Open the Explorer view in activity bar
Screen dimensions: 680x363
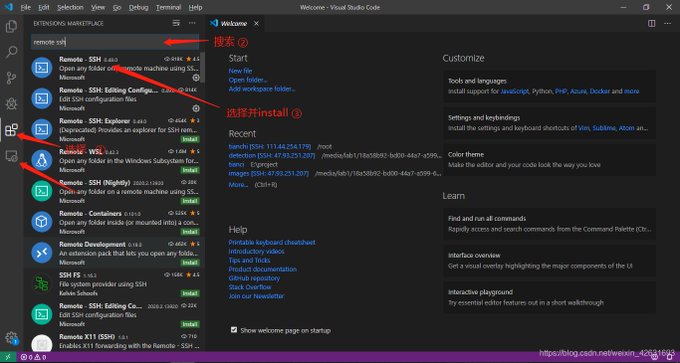(11, 26)
